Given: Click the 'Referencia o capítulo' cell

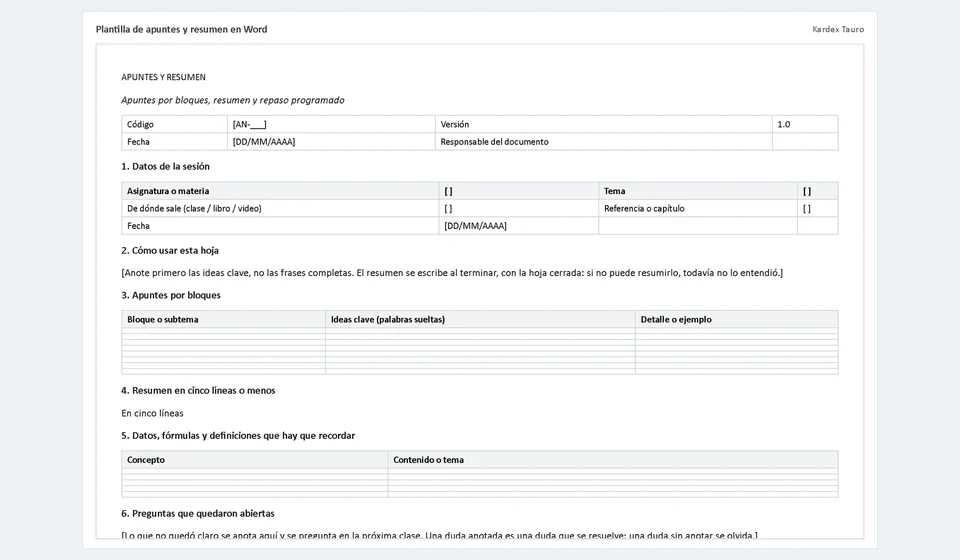Looking at the screenshot, I should pyautogui.click(x=698, y=208).
